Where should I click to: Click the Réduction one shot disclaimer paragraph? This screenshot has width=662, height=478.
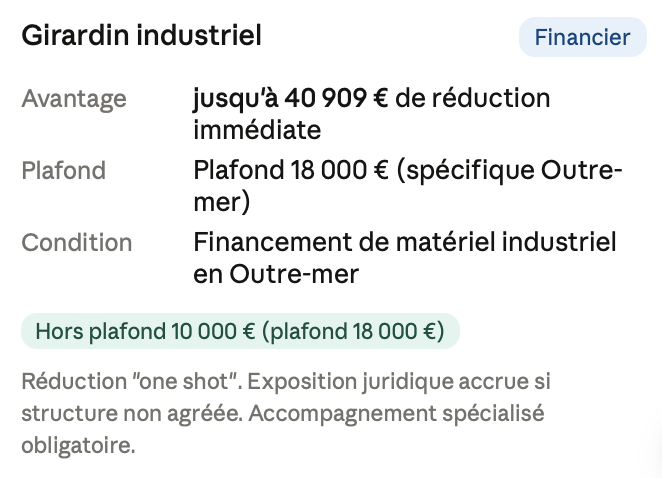coord(286,413)
